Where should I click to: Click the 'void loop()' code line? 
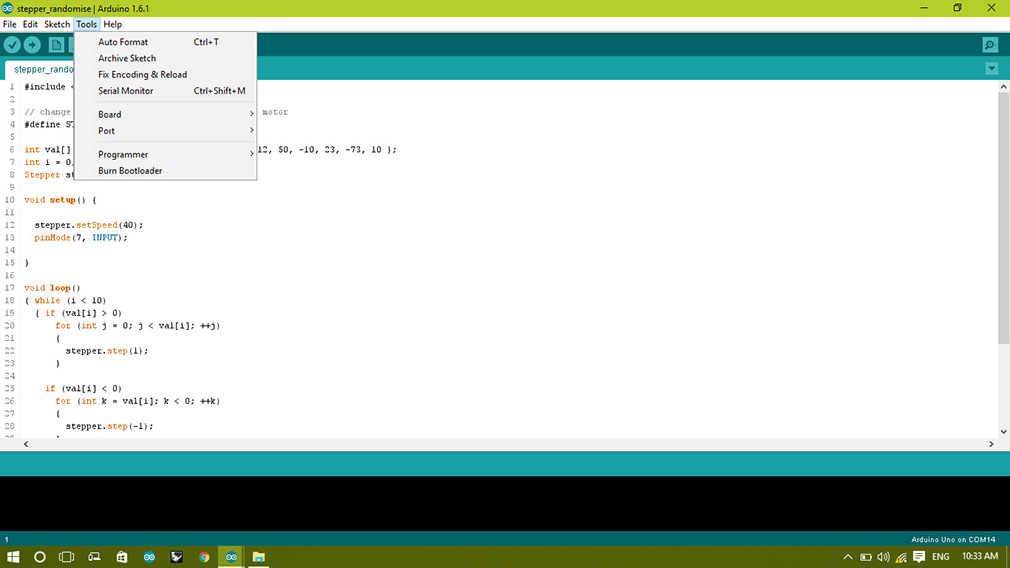[52, 288]
